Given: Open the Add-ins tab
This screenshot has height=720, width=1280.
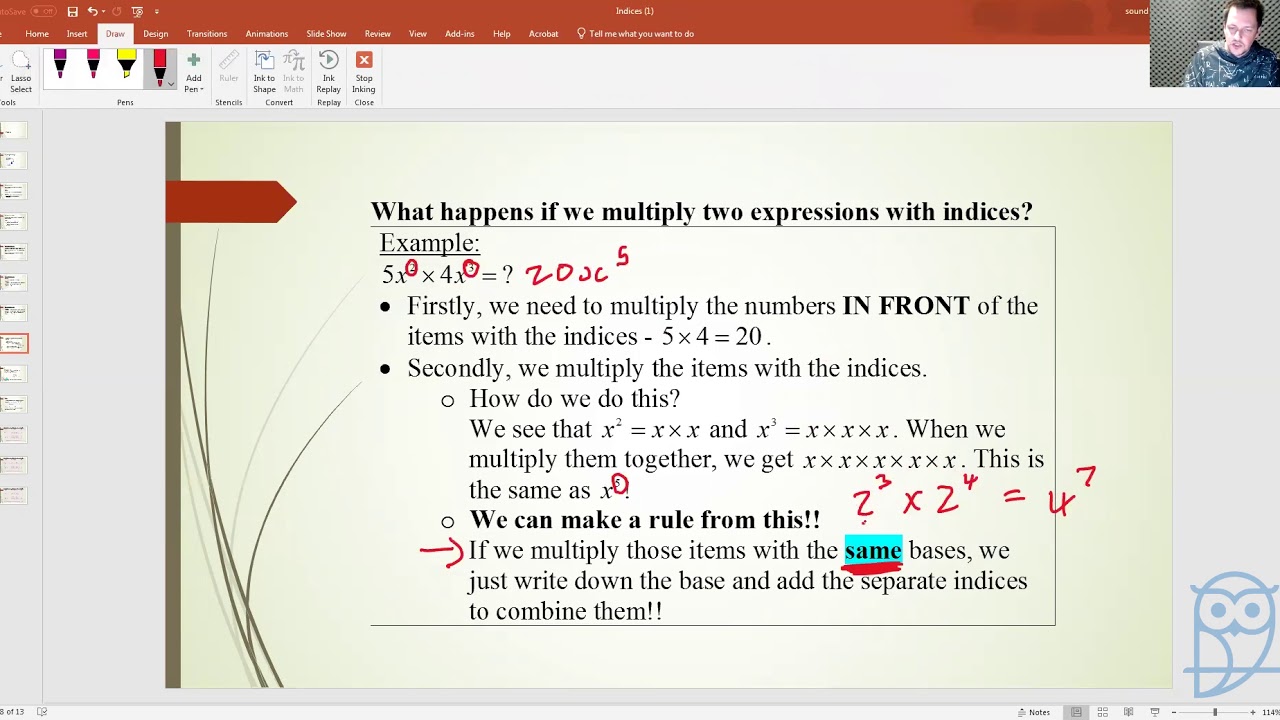Looking at the screenshot, I should [x=460, y=34].
